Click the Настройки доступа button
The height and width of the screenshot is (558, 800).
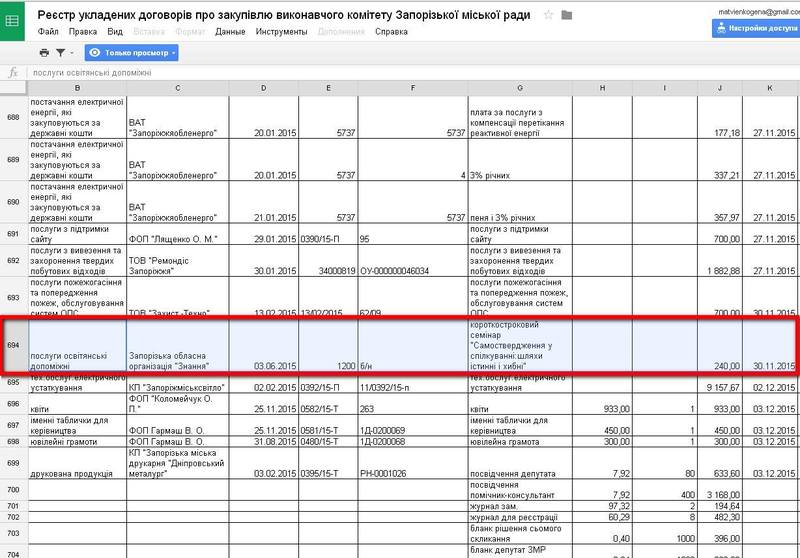tap(756, 28)
